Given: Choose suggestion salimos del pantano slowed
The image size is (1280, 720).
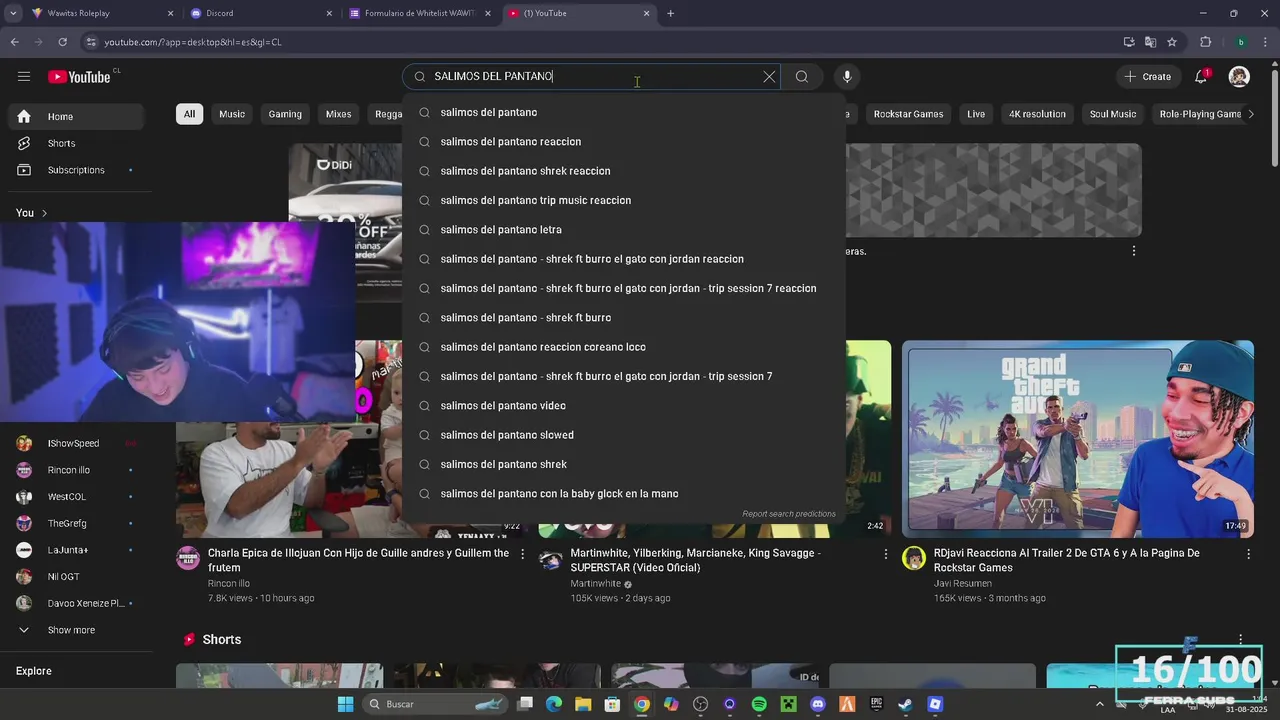Looking at the screenshot, I should tap(624, 435).
